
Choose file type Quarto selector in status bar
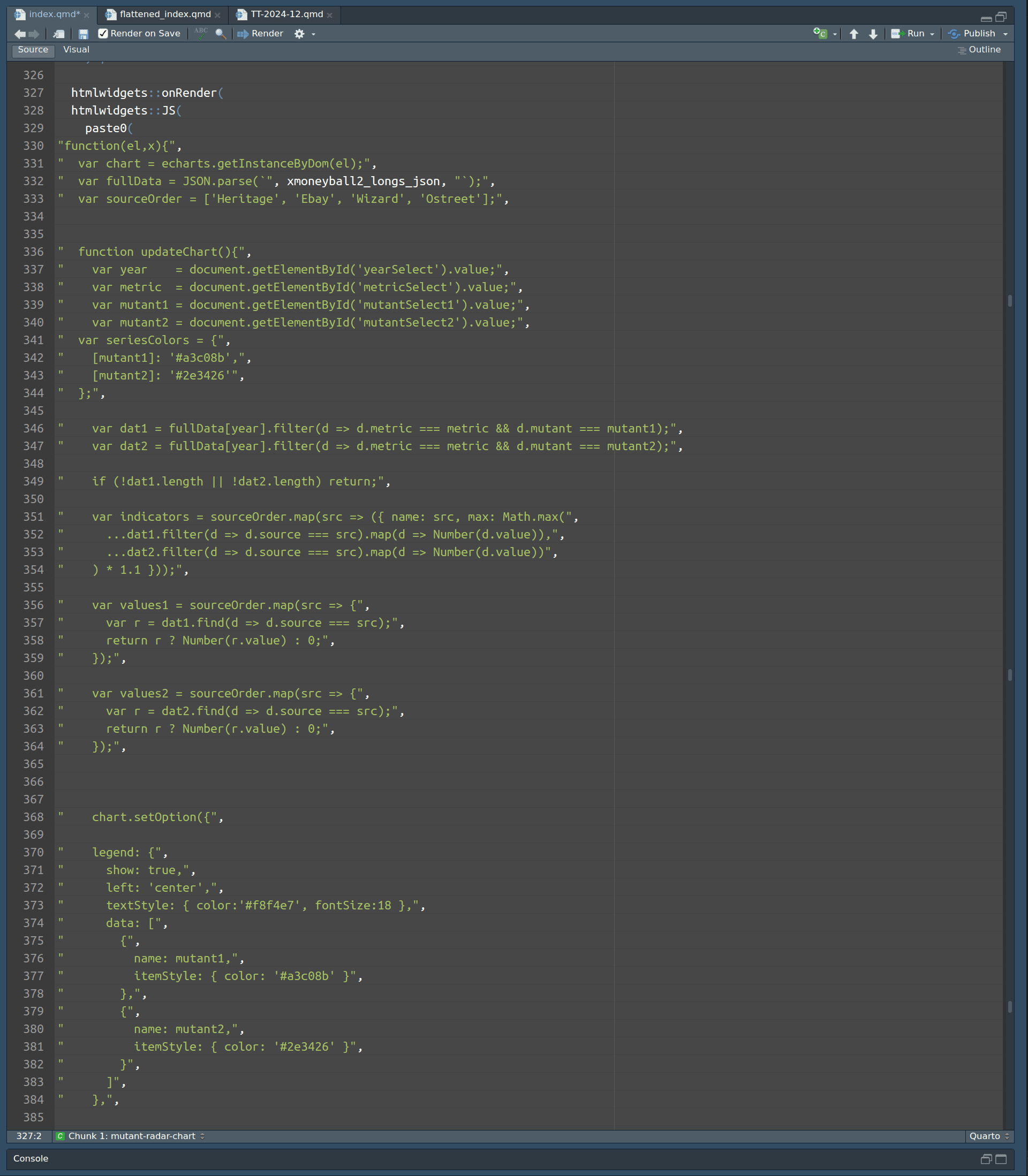point(988,1136)
